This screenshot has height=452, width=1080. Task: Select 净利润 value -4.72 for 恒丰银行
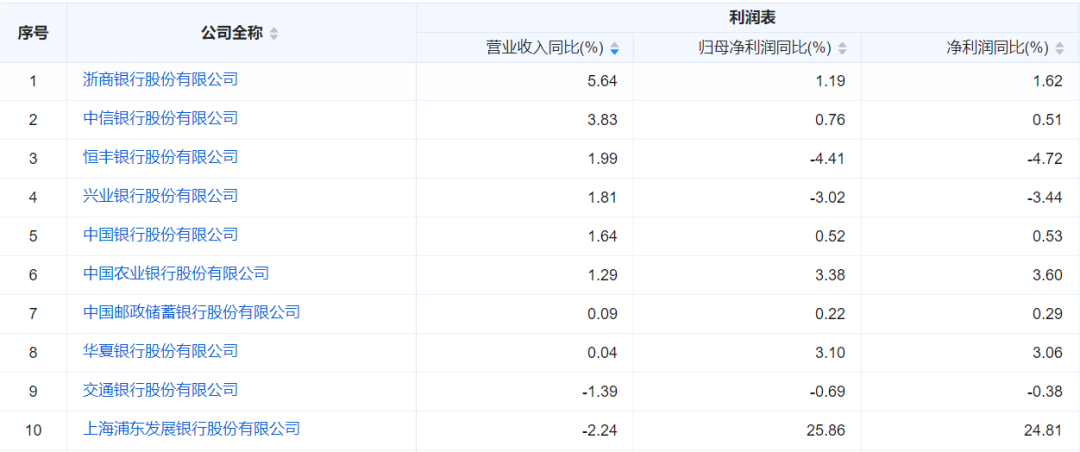pyautogui.click(x=1046, y=158)
